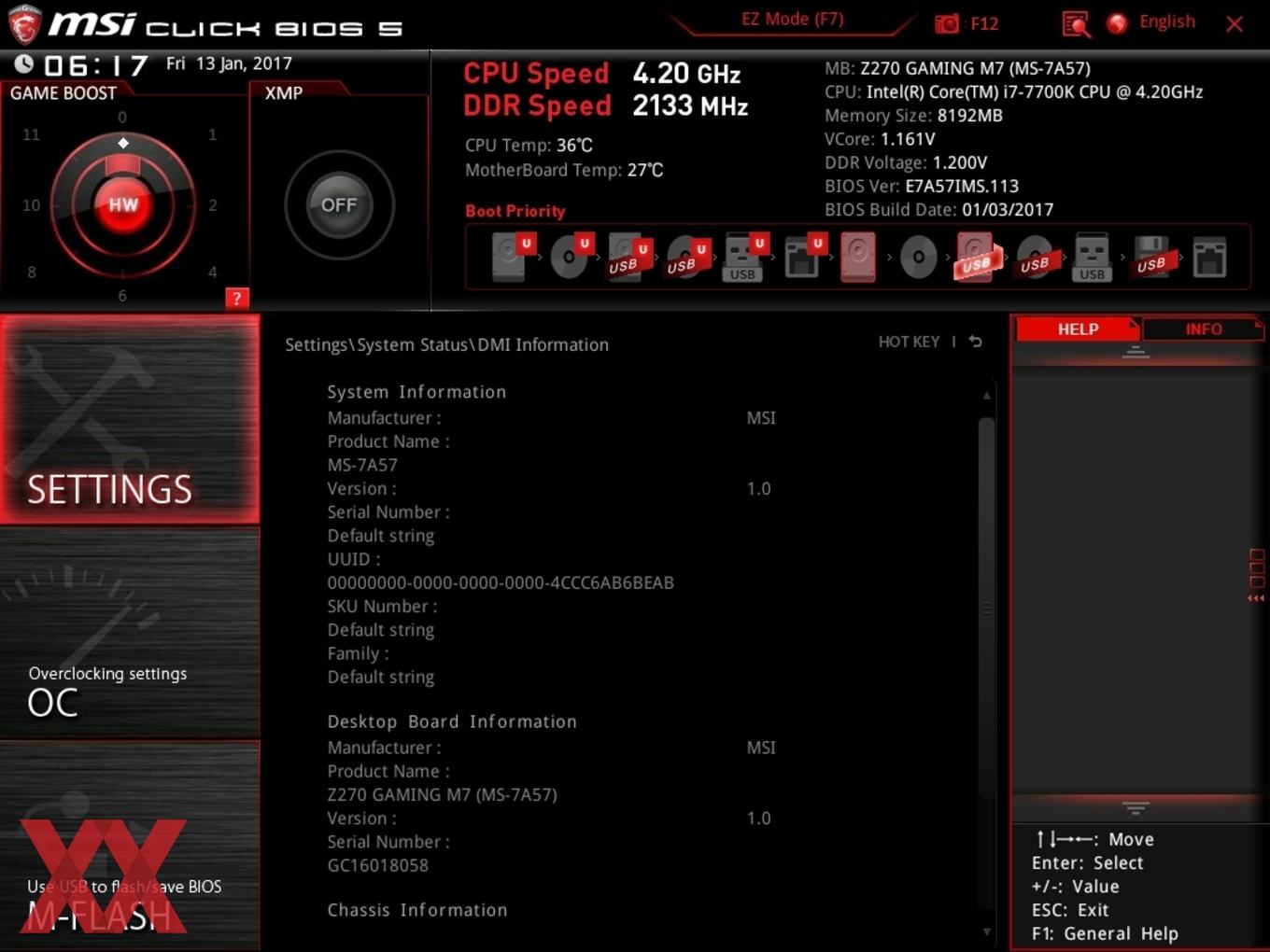
Task: Toggle the XMP OFF button
Action: click(x=339, y=204)
